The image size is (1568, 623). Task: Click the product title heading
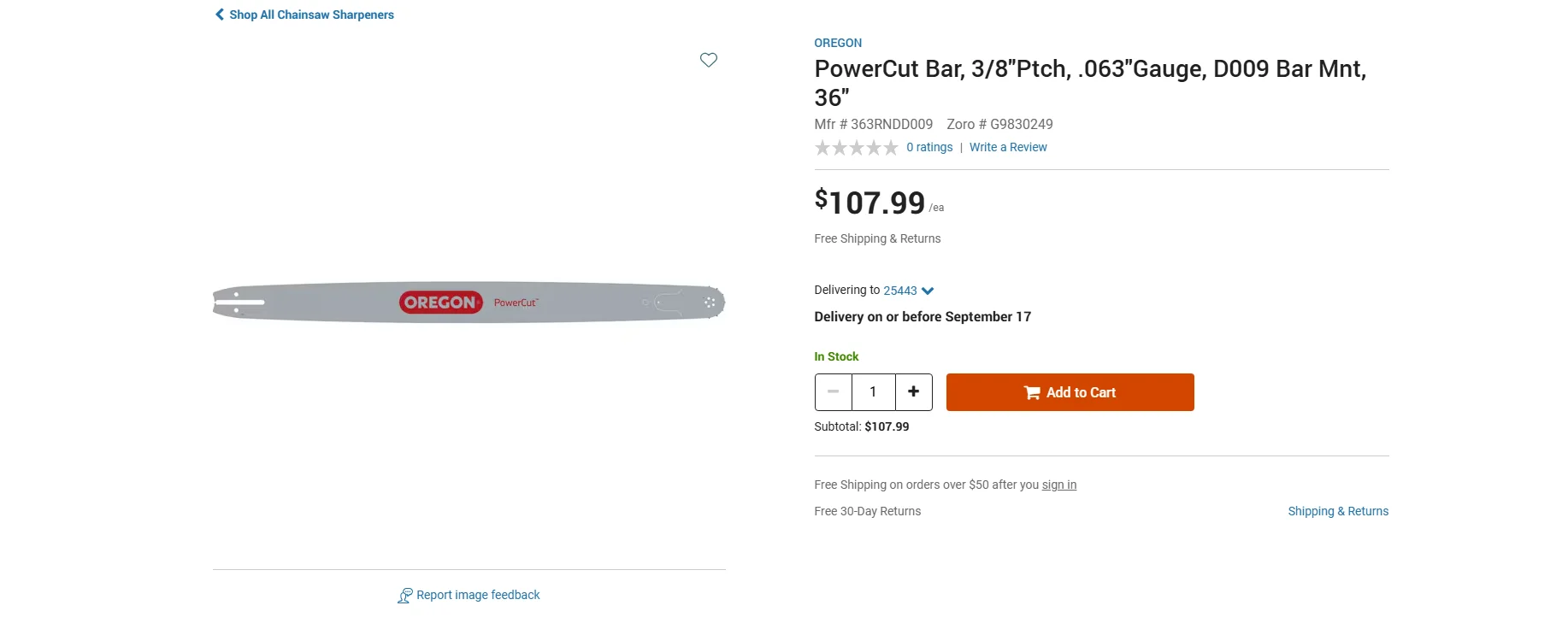click(1090, 83)
